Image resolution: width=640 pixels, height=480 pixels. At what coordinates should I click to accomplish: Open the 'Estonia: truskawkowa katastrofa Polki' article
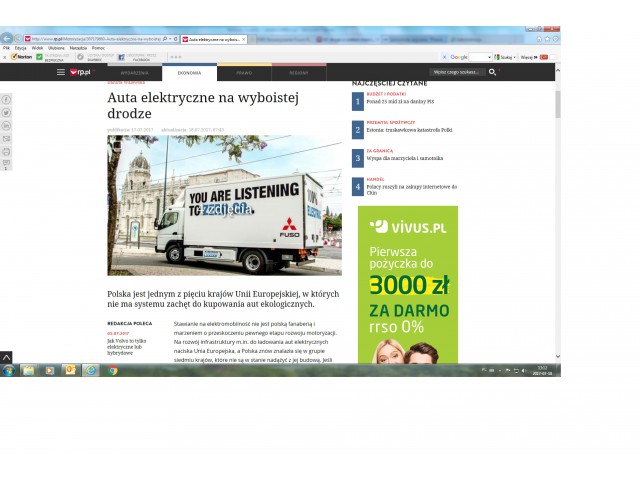410,129
